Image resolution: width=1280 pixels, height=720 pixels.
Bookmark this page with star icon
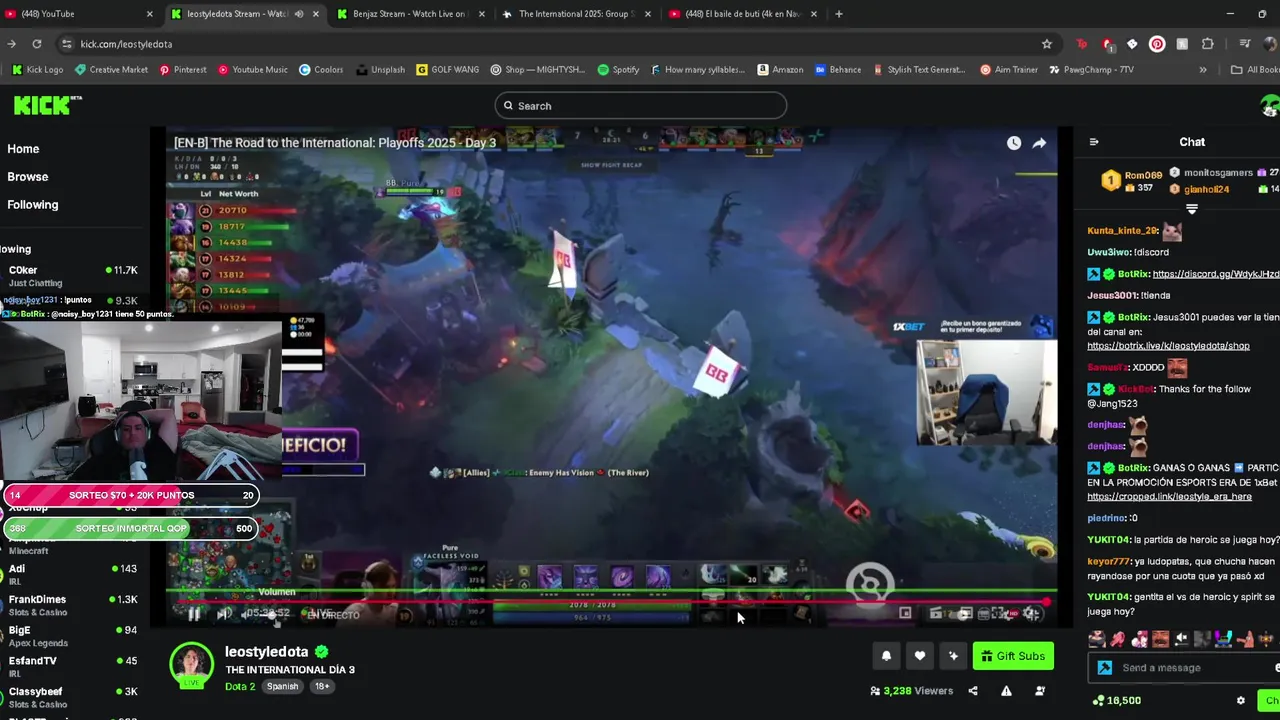[x=1047, y=44]
